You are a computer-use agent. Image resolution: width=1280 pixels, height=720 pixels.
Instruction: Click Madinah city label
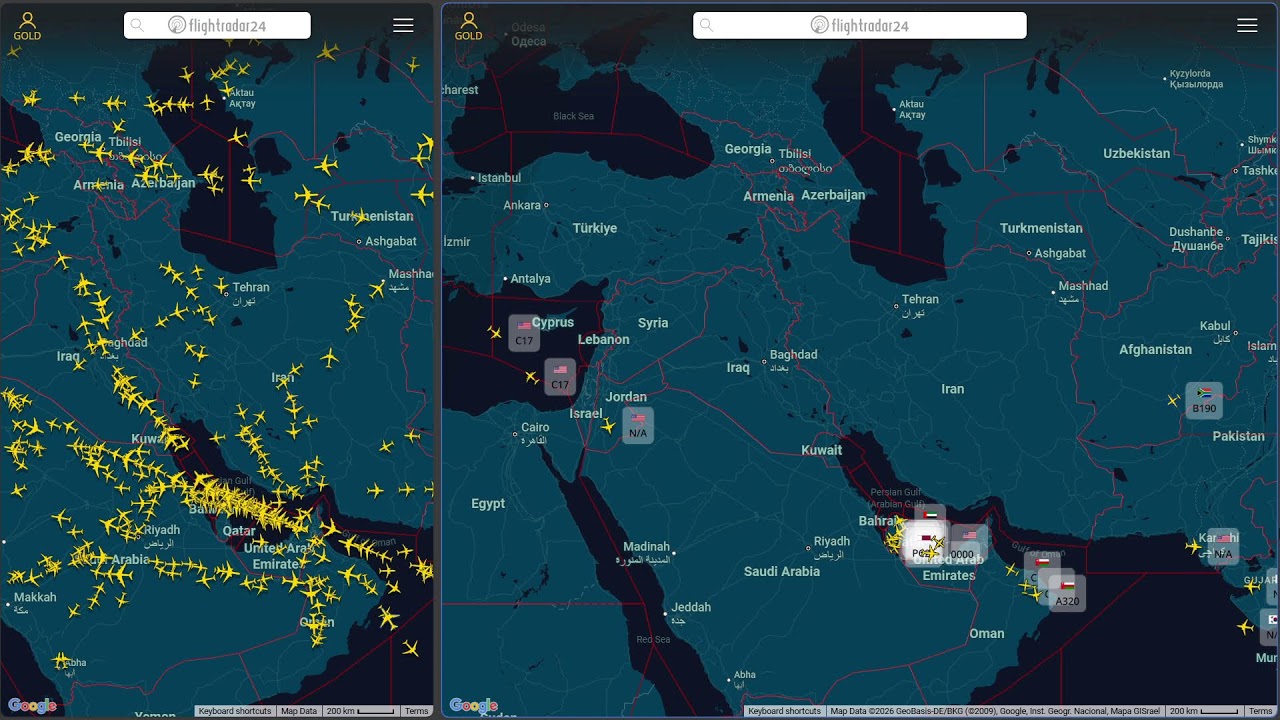(x=646, y=547)
